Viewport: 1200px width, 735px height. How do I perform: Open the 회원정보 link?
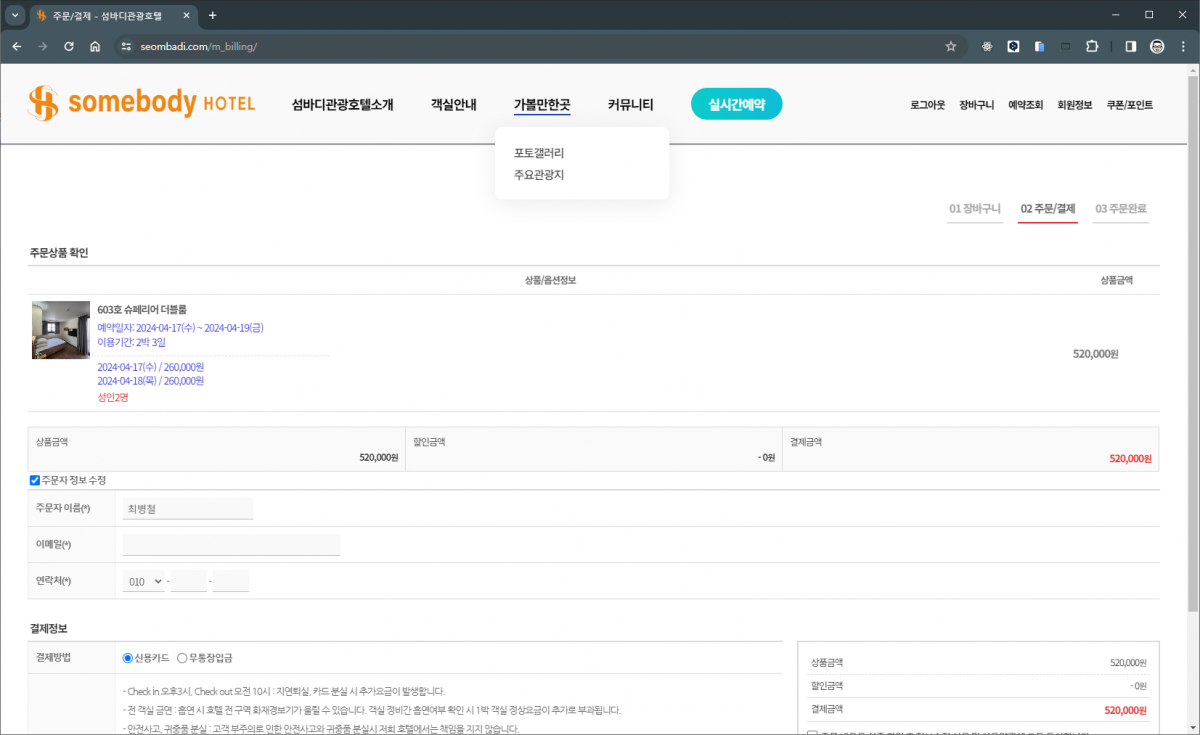coord(1074,105)
